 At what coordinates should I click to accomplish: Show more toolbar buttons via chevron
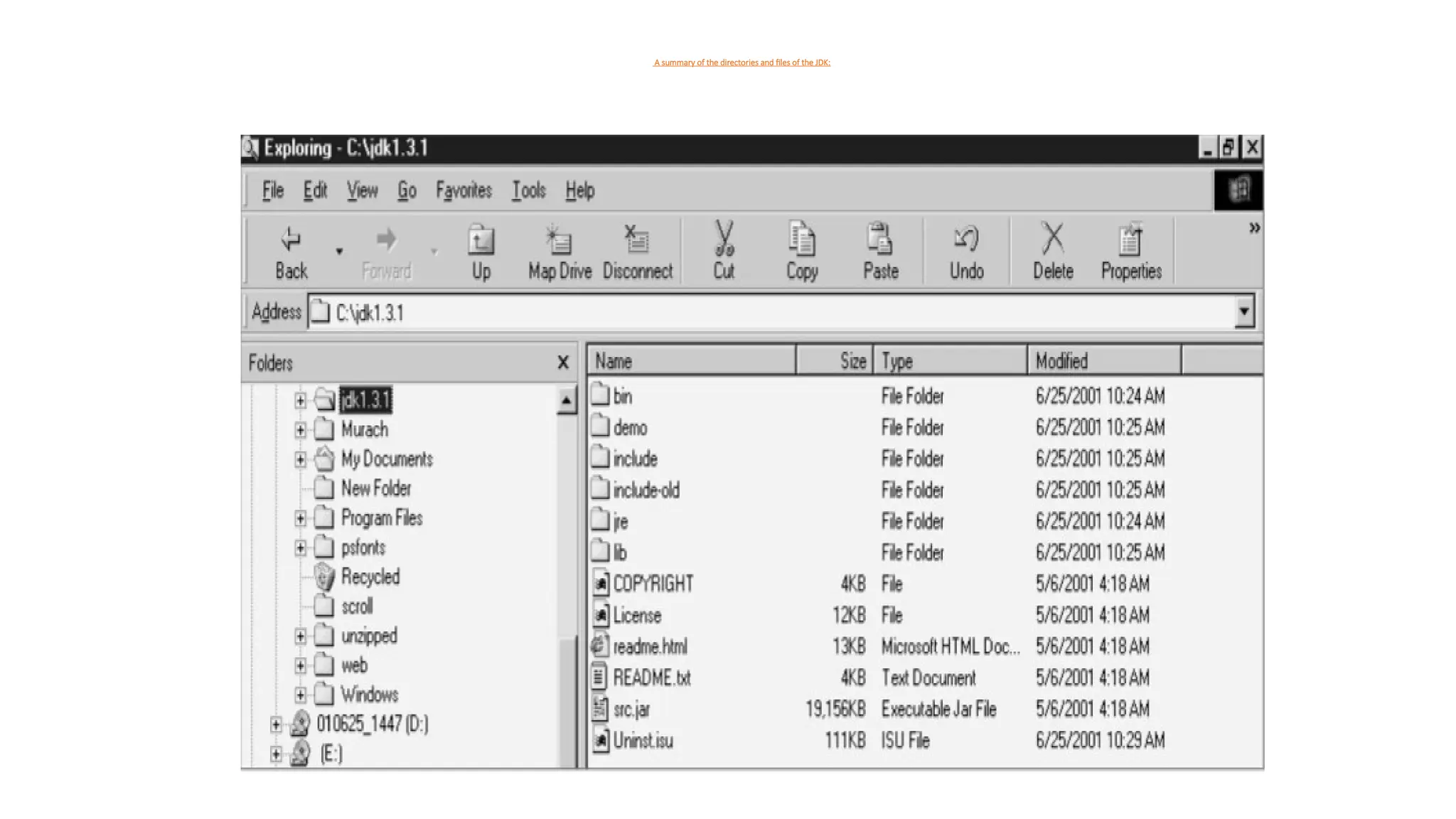(x=1254, y=227)
